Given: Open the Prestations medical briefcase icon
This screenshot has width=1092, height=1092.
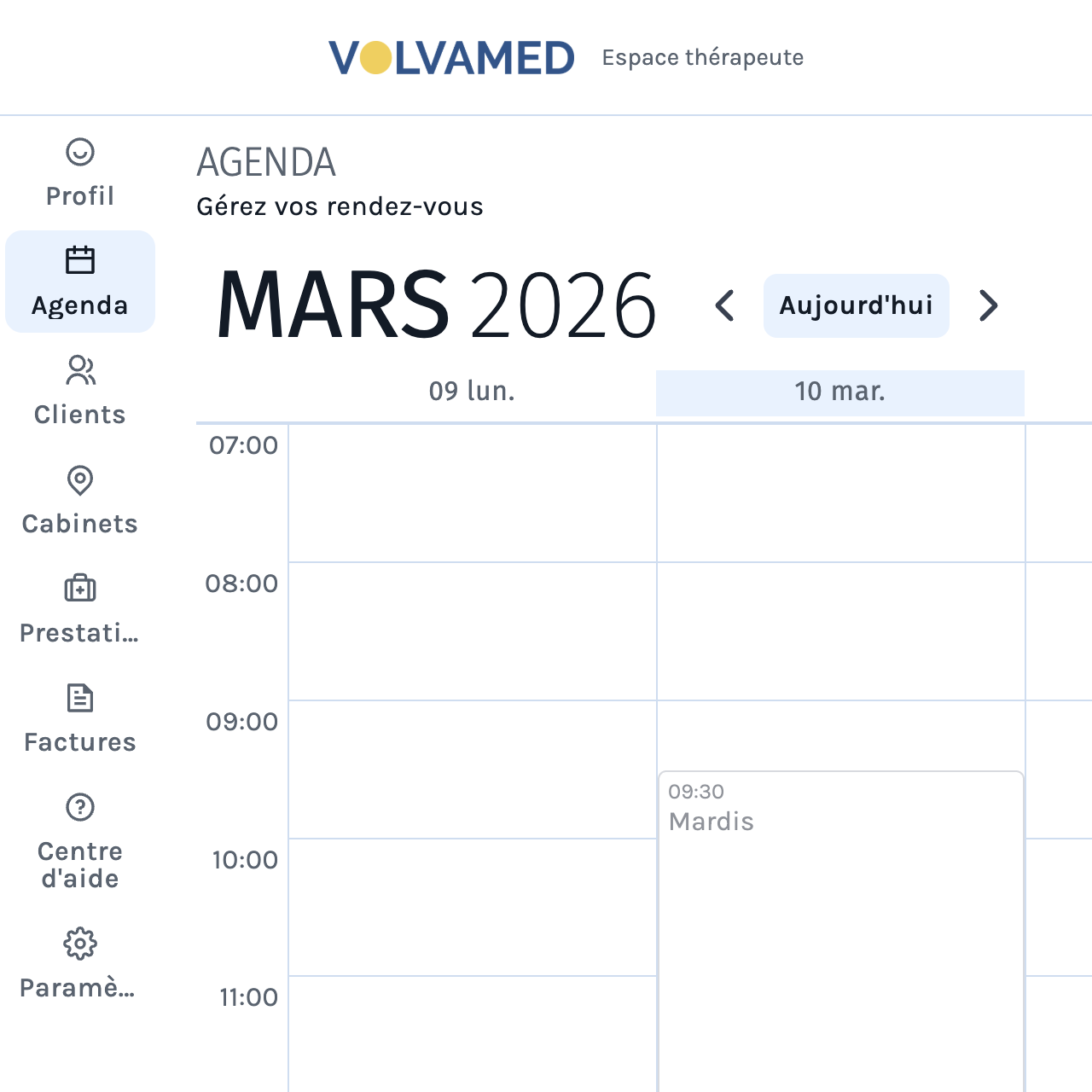Looking at the screenshot, I should (x=80, y=589).
